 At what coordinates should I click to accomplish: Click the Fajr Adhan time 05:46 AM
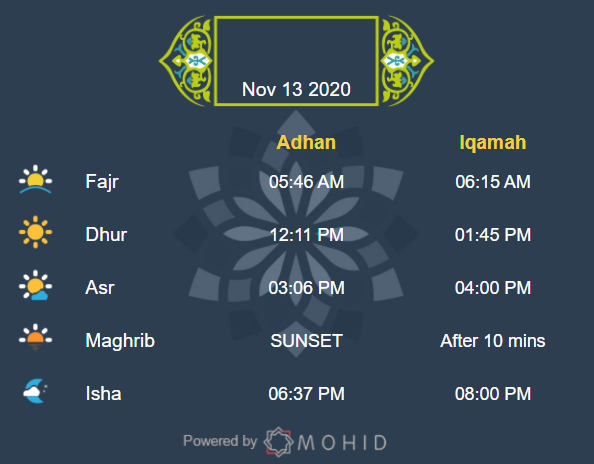click(306, 182)
